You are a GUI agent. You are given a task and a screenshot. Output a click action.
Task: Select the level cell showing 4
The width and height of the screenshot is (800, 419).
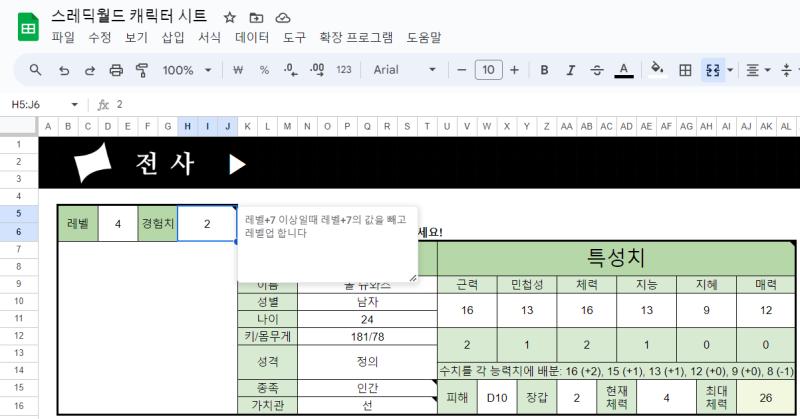click(118, 224)
